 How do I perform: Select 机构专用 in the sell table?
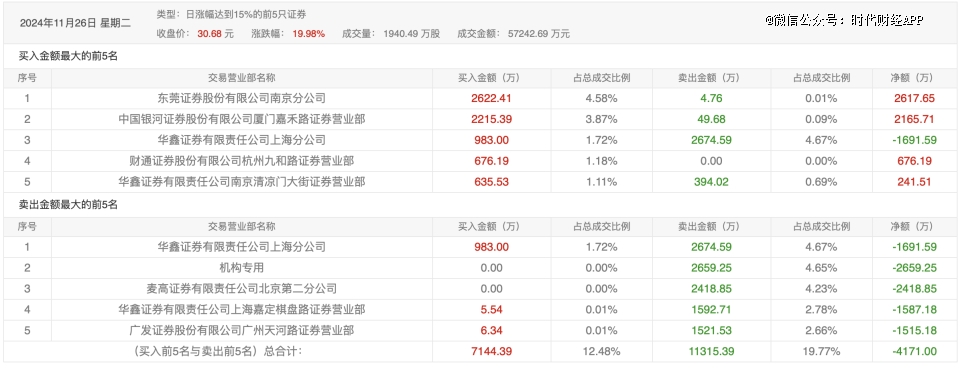[x=241, y=268]
